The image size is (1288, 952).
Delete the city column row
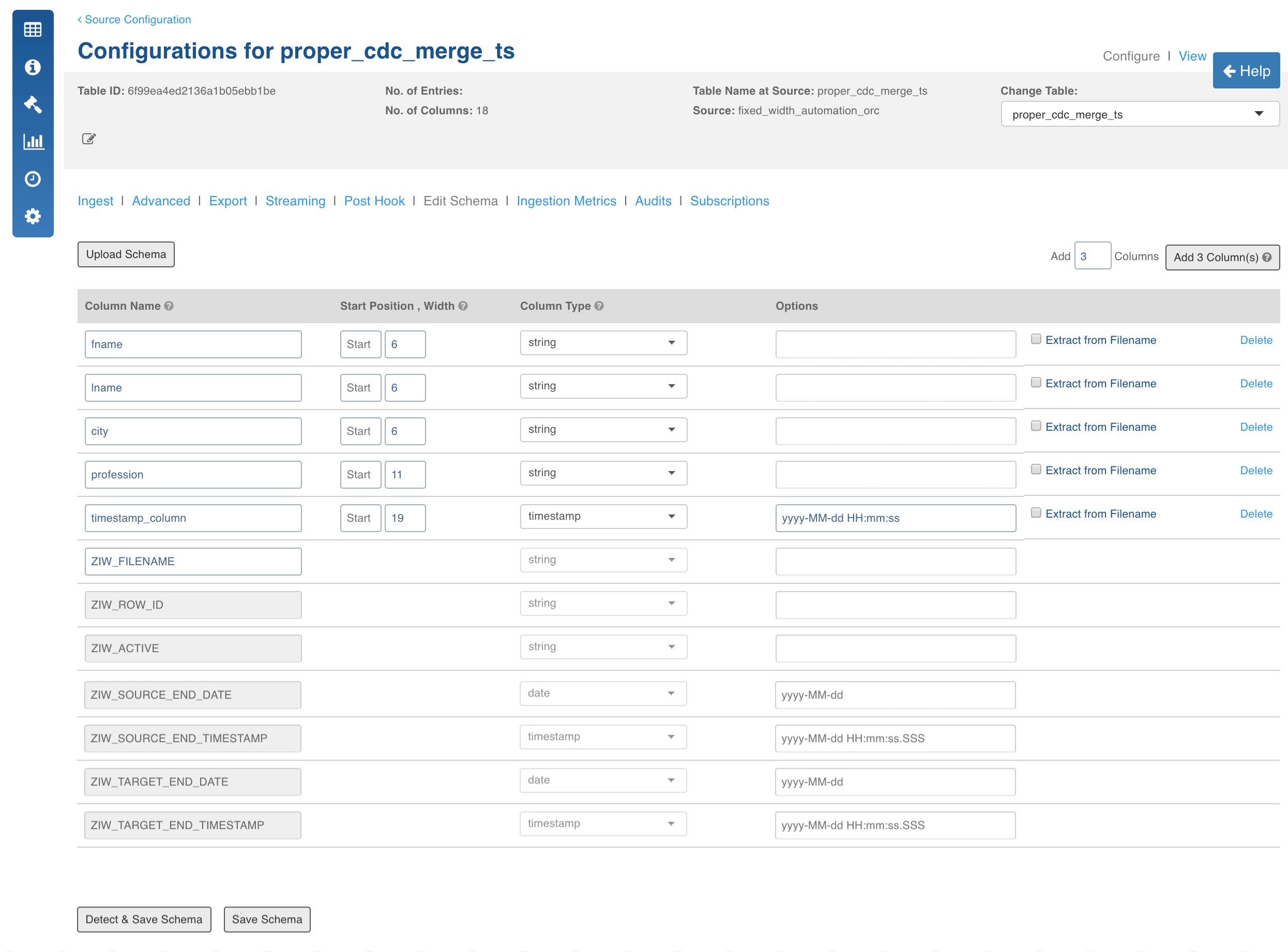(1256, 427)
